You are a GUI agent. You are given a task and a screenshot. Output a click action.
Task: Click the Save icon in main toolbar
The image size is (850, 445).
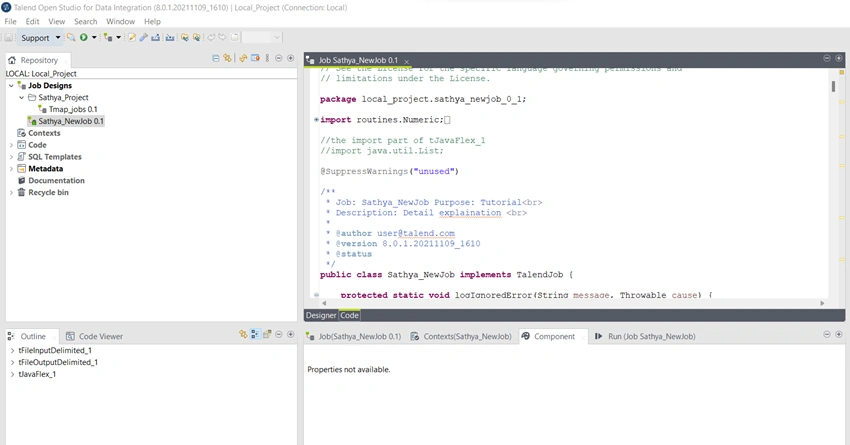coord(9,37)
